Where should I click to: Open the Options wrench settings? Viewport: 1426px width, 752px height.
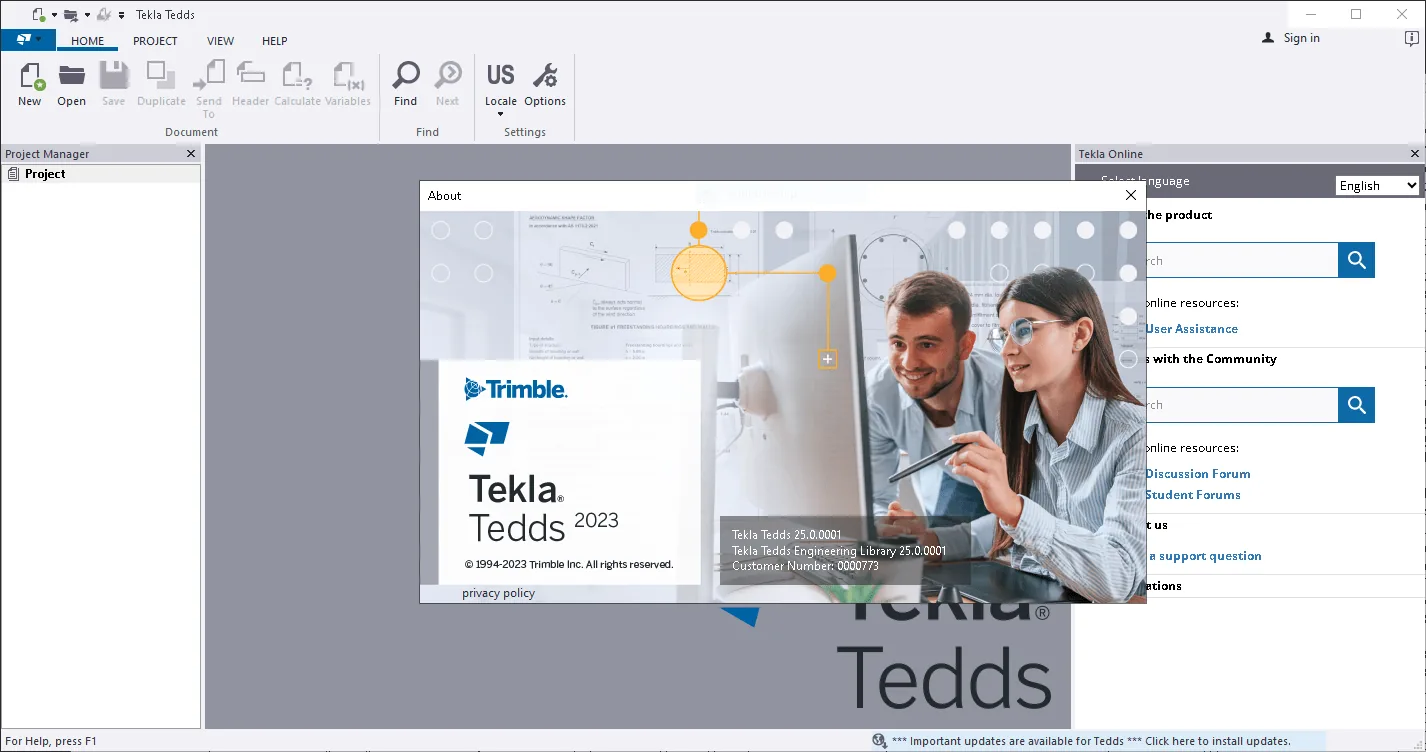pyautogui.click(x=545, y=84)
